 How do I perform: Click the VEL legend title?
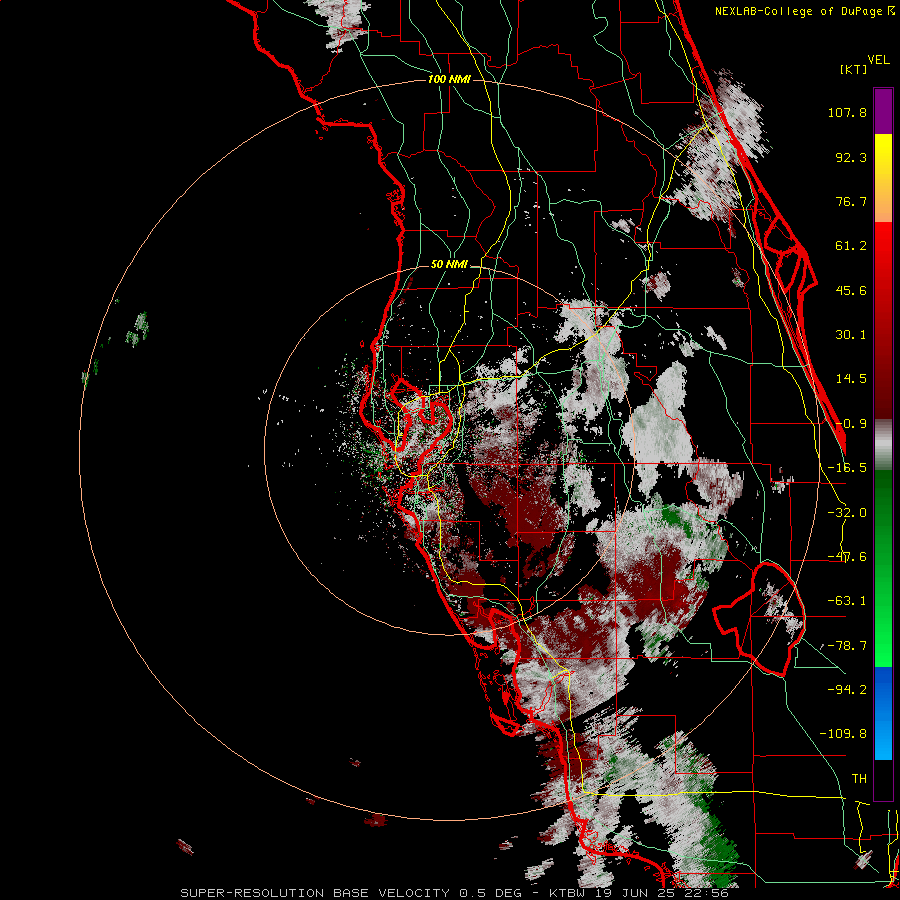pos(879,60)
